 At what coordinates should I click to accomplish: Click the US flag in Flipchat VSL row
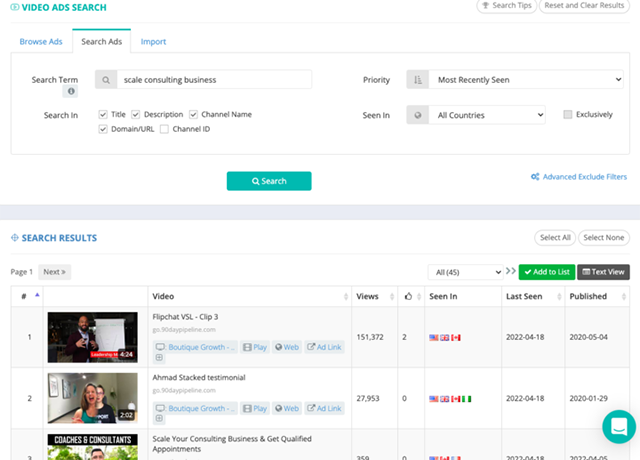tap(434, 338)
